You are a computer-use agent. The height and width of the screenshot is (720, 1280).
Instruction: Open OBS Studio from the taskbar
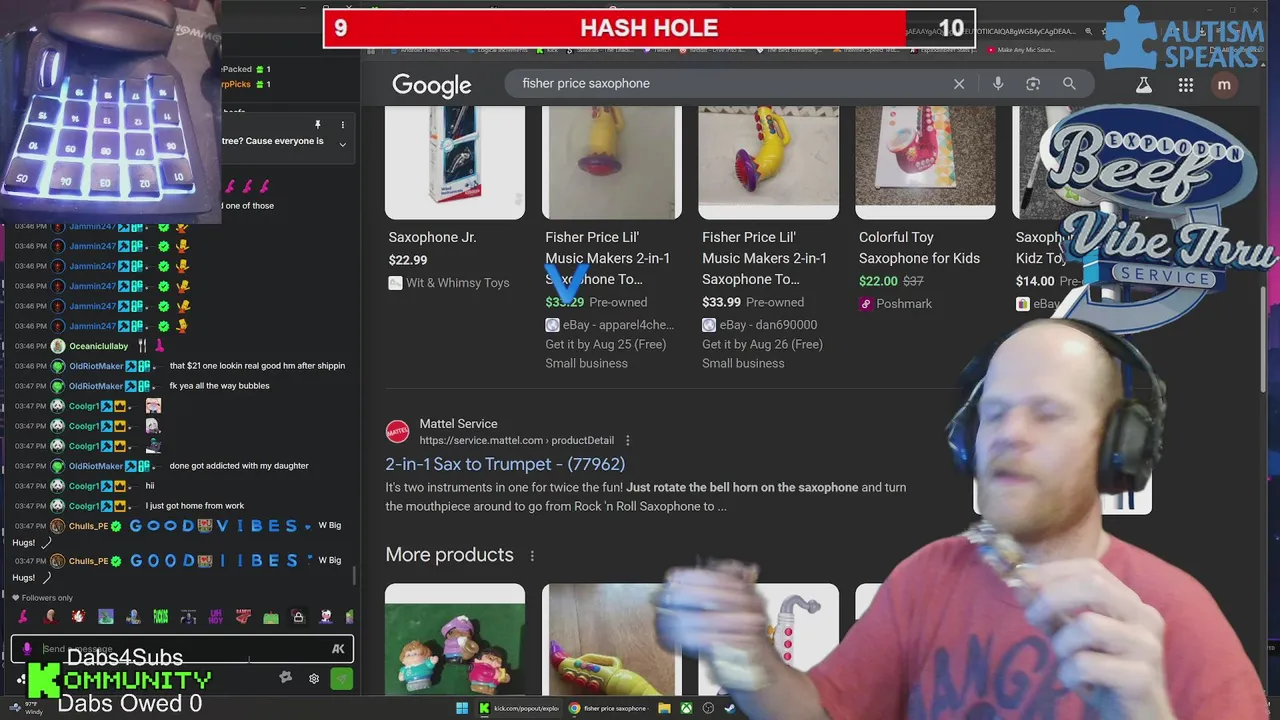coord(708,709)
